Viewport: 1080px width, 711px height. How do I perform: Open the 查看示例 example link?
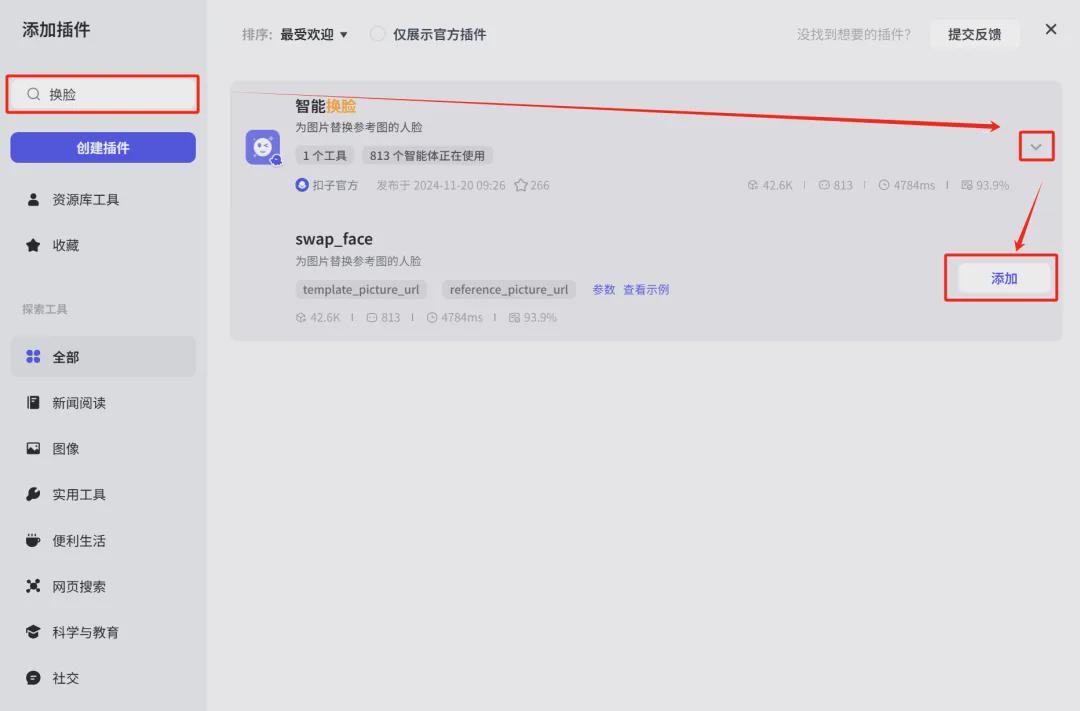point(648,289)
